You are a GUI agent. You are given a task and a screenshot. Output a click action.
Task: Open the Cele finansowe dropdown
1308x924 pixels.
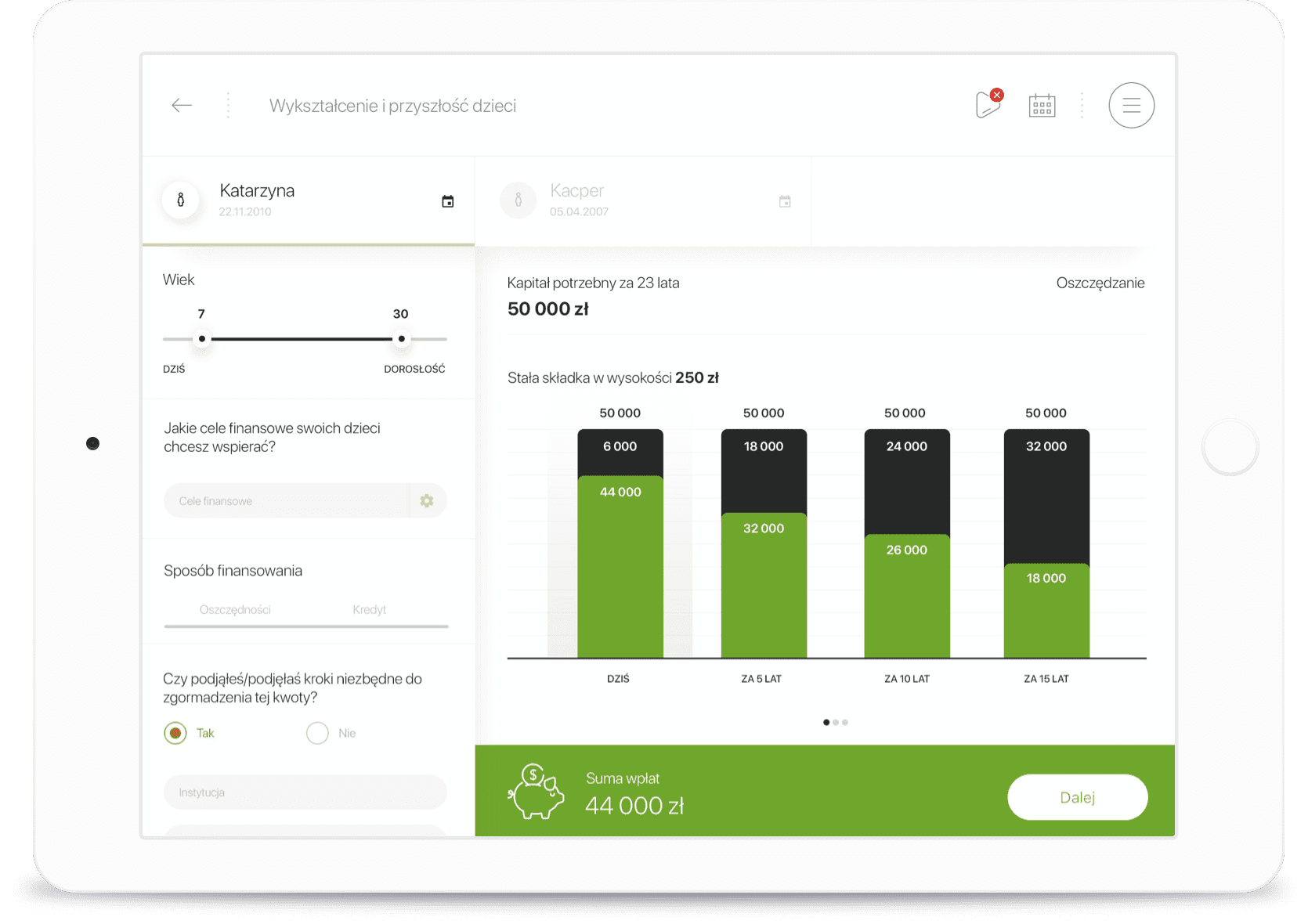tap(305, 500)
